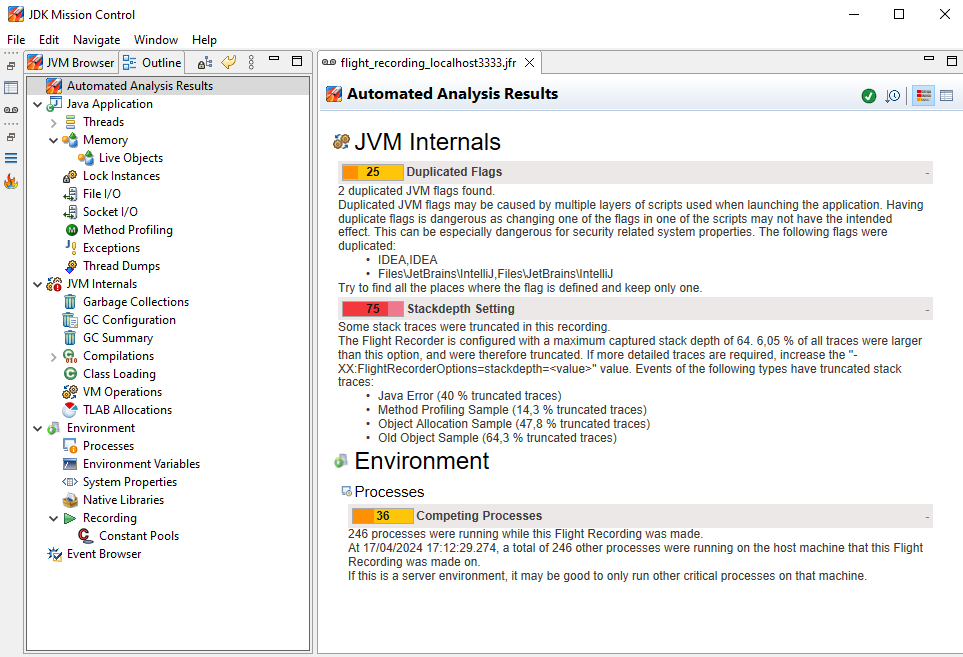Open the System Properties page
This screenshot has width=963, height=657.
(x=130, y=482)
